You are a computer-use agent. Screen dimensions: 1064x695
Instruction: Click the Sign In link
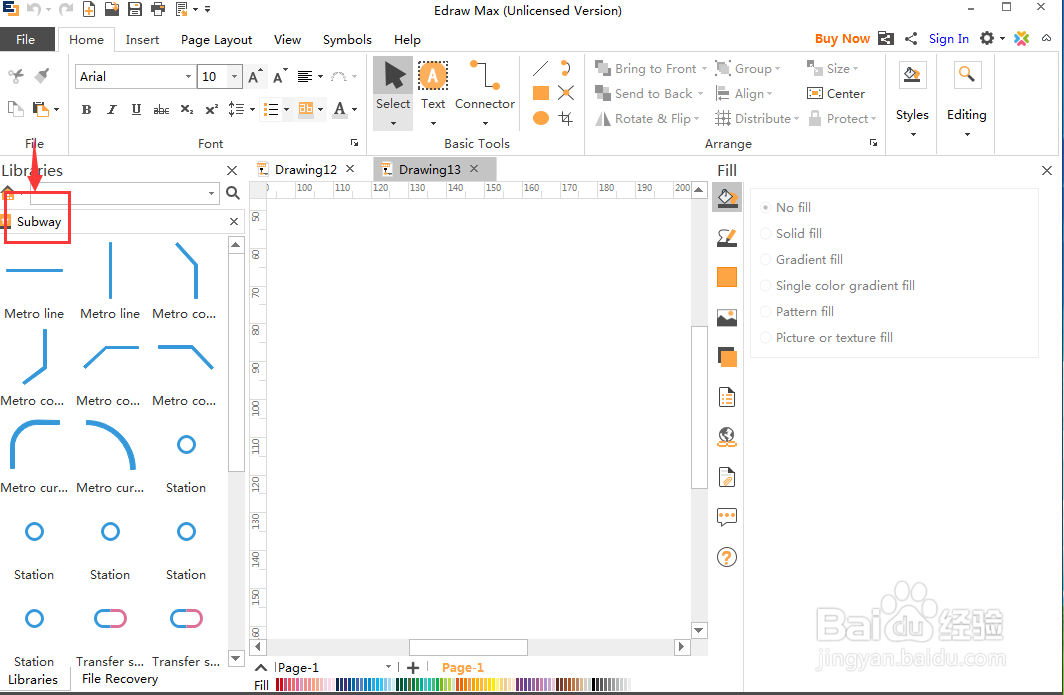949,39
